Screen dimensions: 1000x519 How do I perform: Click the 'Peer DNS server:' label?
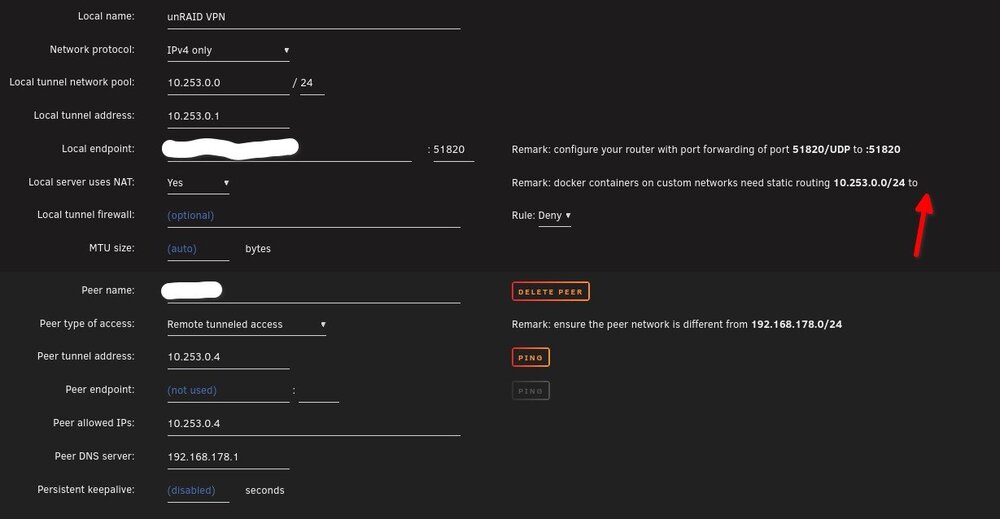tap(95, 456)
